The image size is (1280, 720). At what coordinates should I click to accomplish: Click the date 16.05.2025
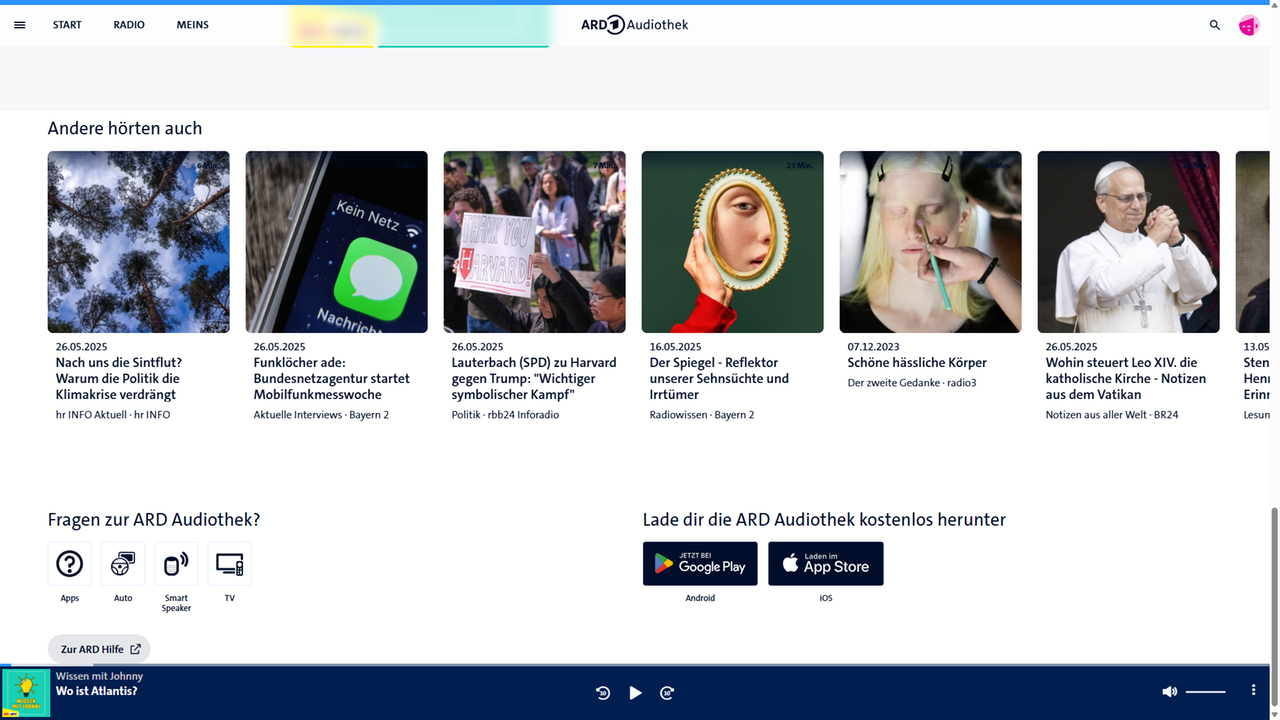point(676,347)
